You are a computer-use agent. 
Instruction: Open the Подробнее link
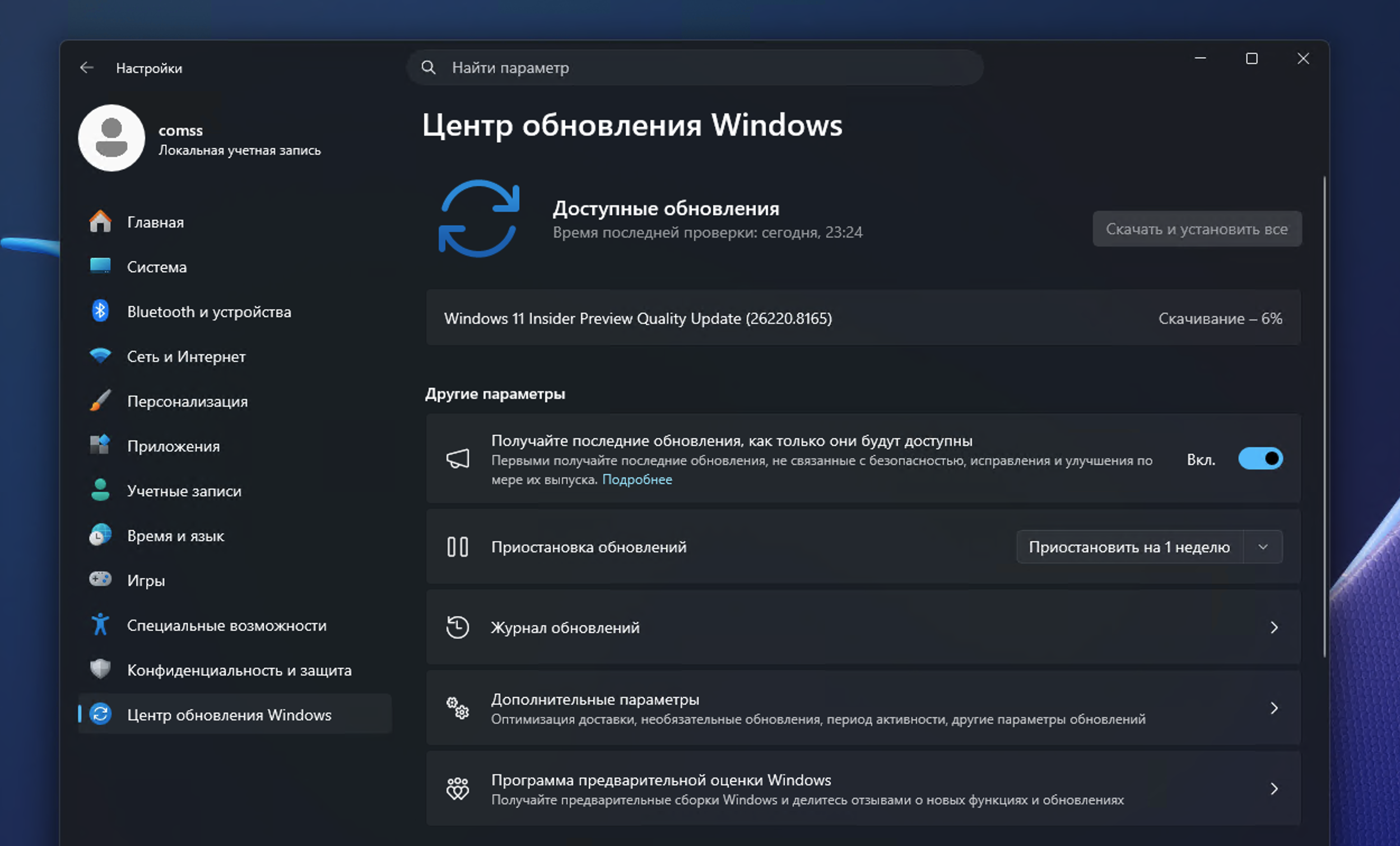[638, 480]
